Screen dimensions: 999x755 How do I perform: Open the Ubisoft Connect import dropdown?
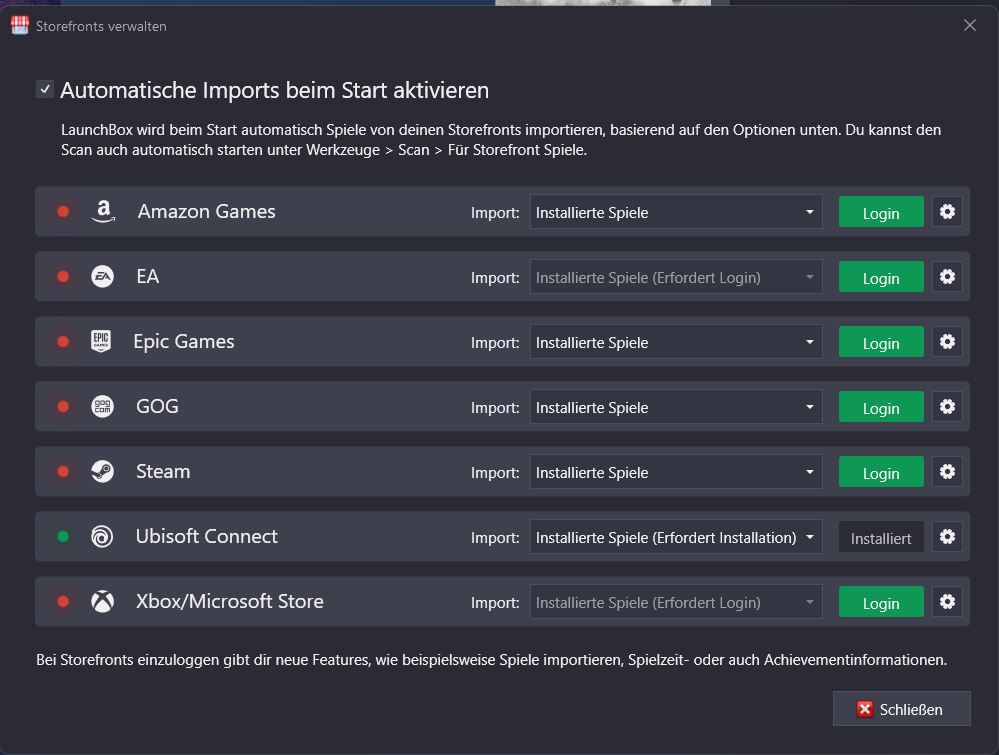click(676, 537)
